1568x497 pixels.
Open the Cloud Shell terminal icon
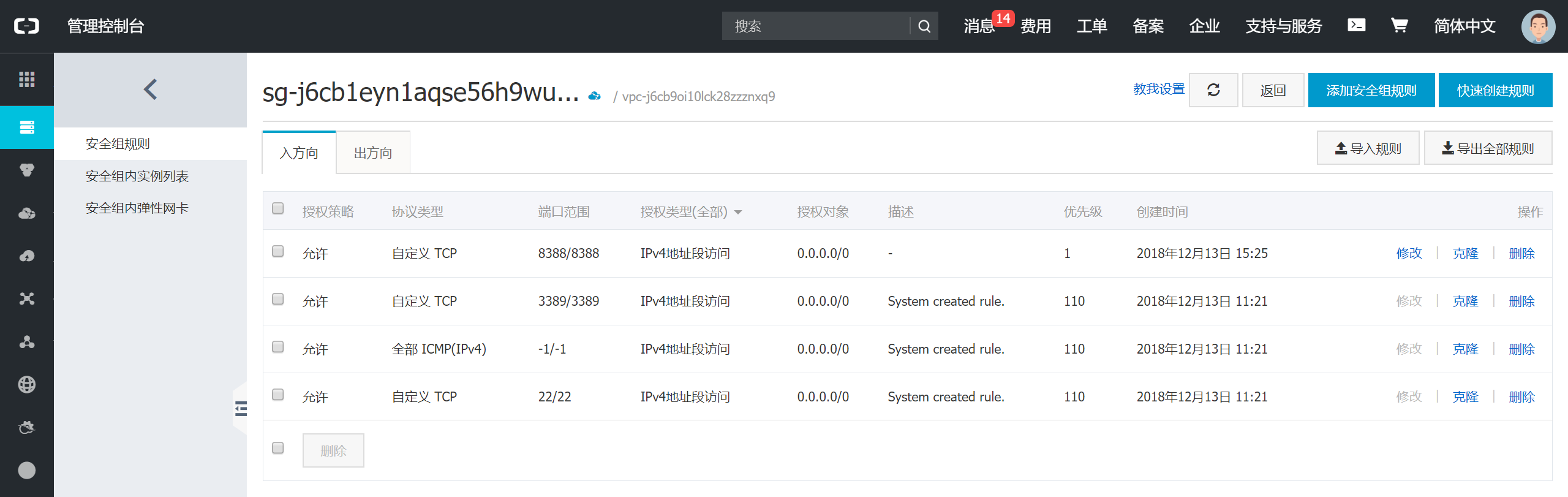[1356, 25]
